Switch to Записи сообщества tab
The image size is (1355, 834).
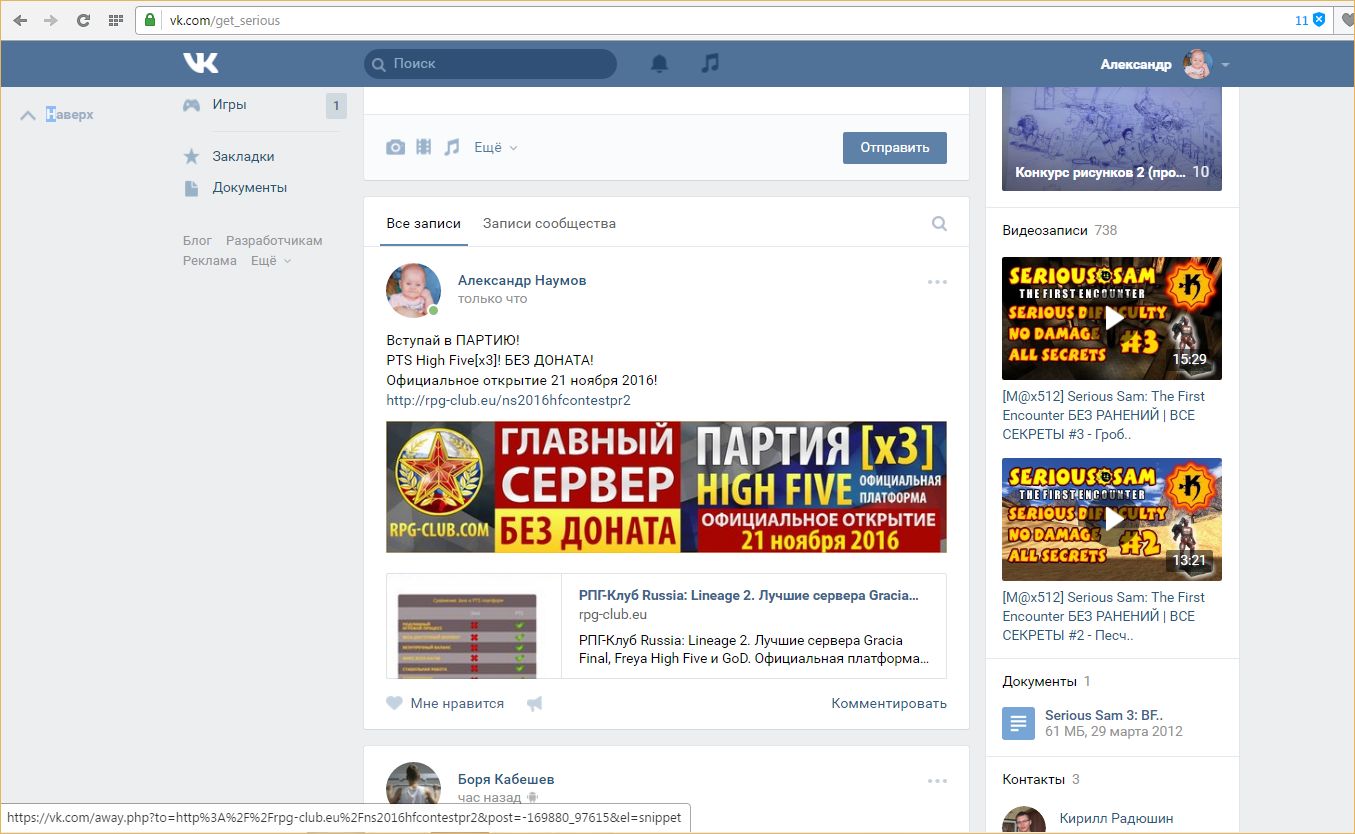click(x=549, y=223)
